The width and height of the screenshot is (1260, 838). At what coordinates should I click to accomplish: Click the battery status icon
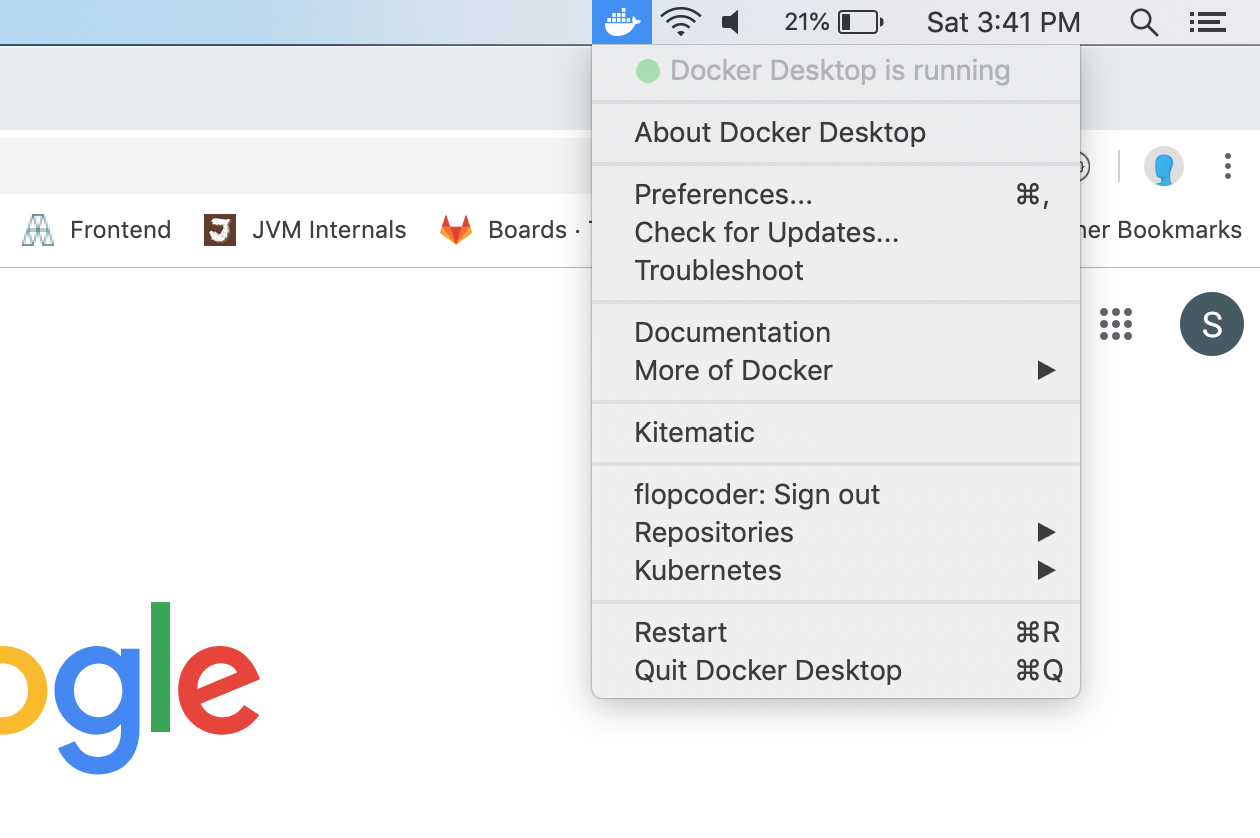(860, 22)
